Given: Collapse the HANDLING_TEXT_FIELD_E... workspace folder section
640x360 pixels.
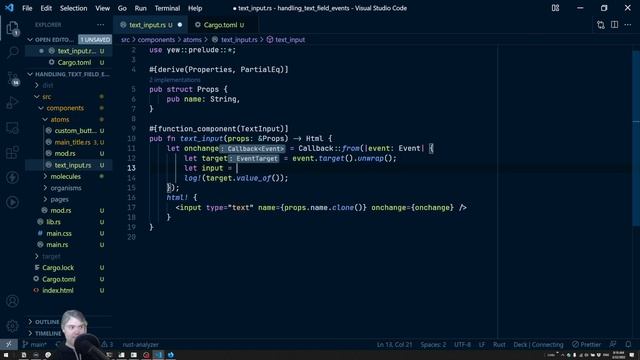Looking at the screenshot, I should click(69, 74).
